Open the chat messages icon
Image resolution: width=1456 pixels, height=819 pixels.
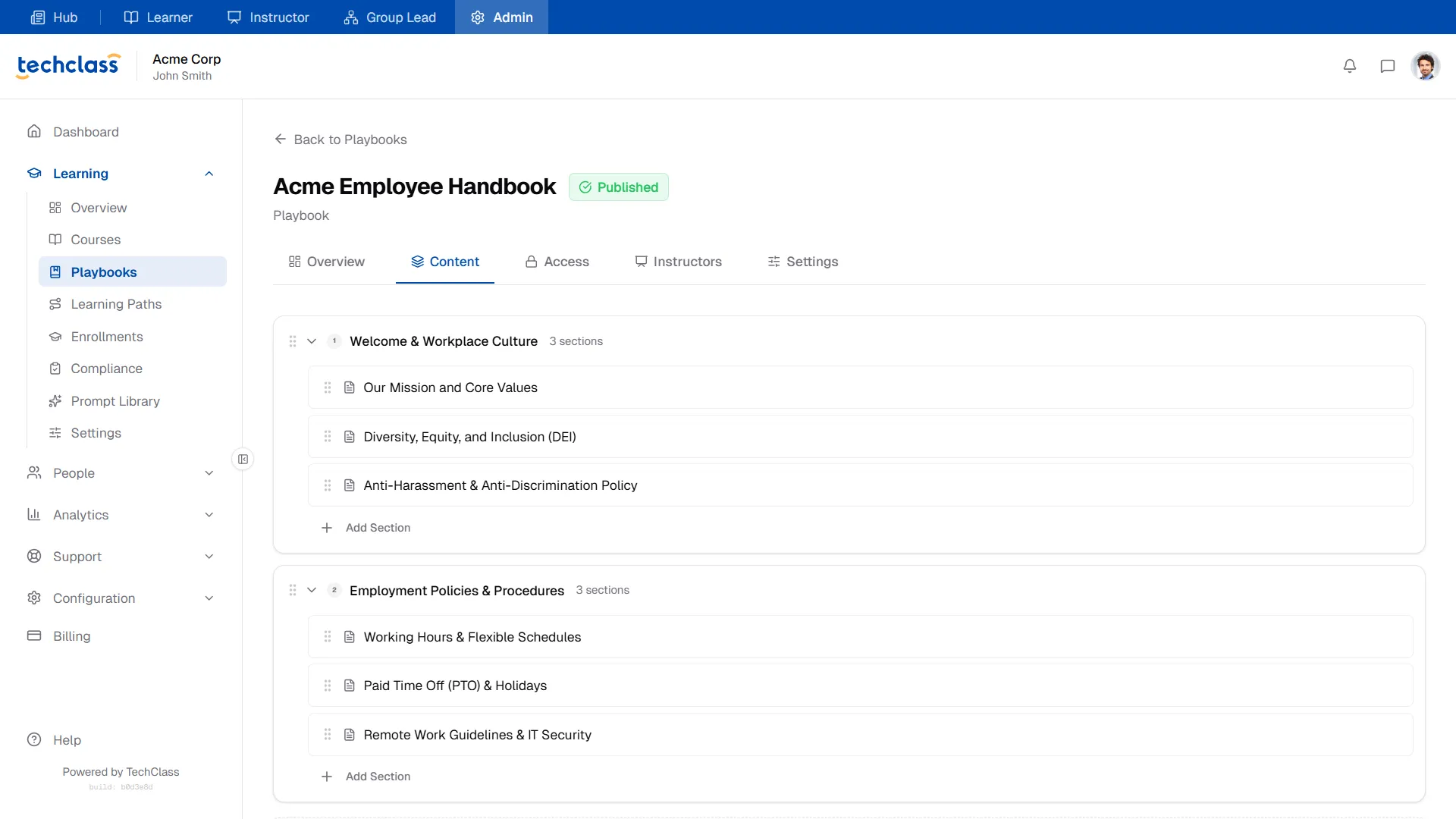click(1388, 66)
